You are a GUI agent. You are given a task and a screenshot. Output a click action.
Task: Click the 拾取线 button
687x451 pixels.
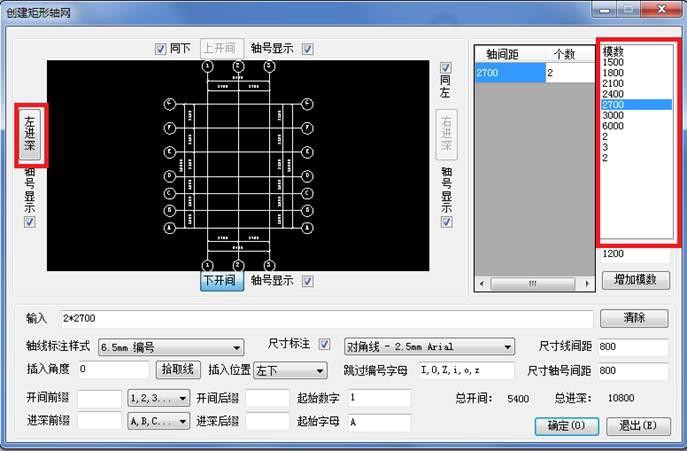(x=179, y=370)
